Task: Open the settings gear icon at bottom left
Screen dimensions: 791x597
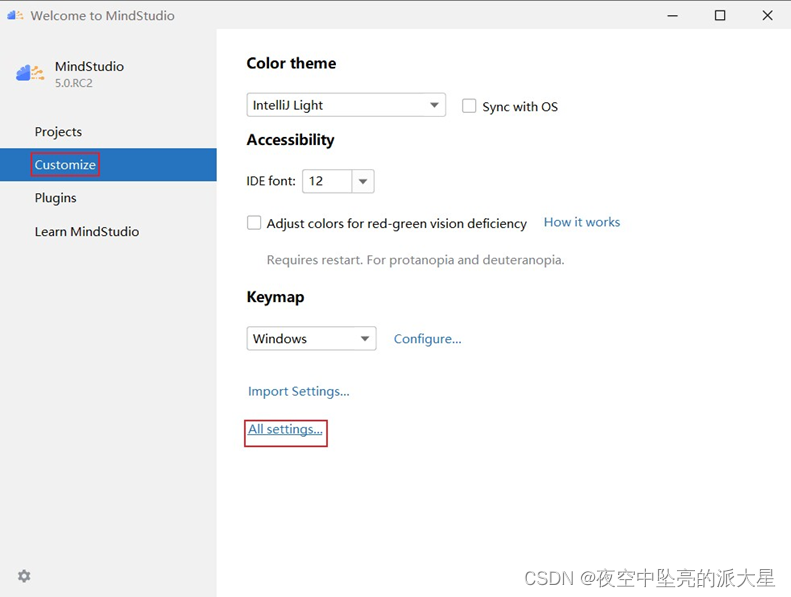Action: [24, 576]
